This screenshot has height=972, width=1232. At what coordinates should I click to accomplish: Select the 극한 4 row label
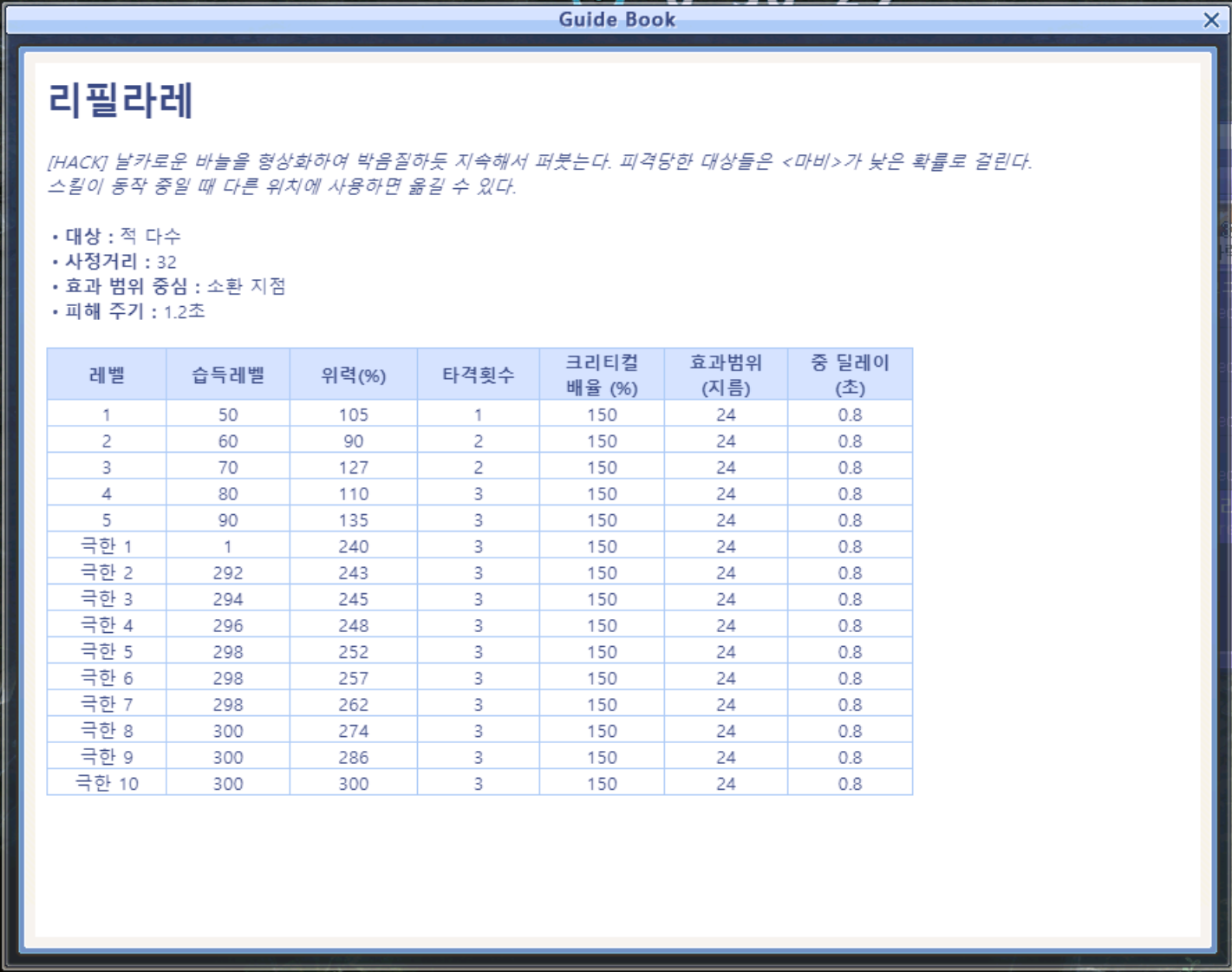click(x=107, y=625)
